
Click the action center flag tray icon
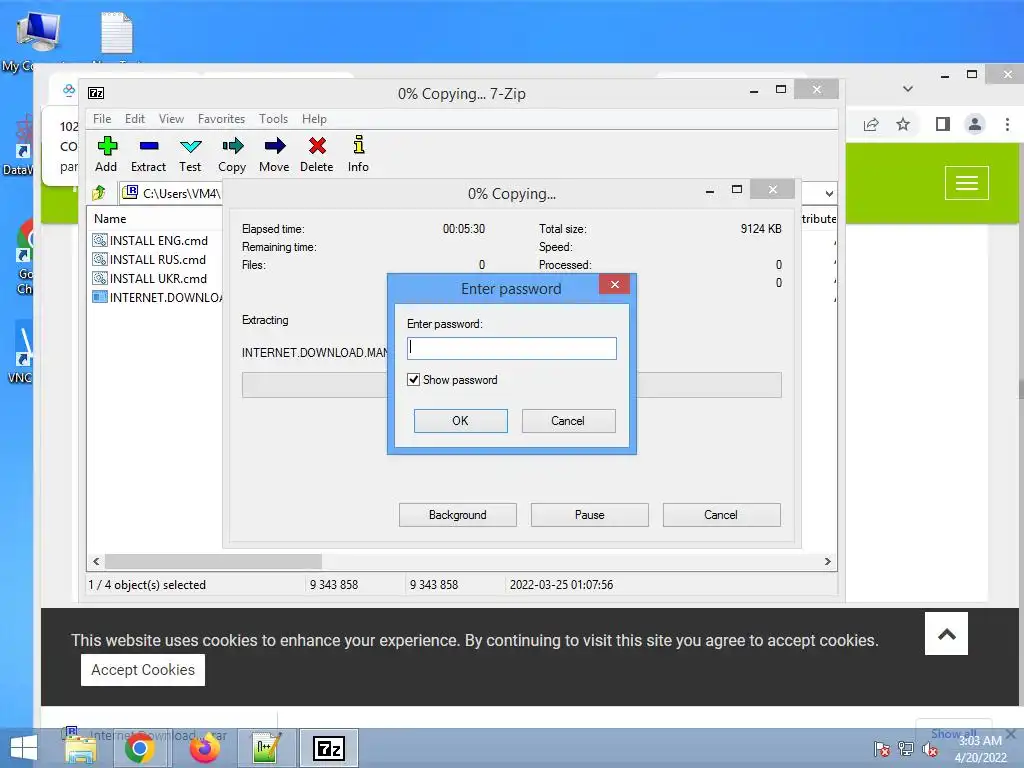click(x=882, y=748)
